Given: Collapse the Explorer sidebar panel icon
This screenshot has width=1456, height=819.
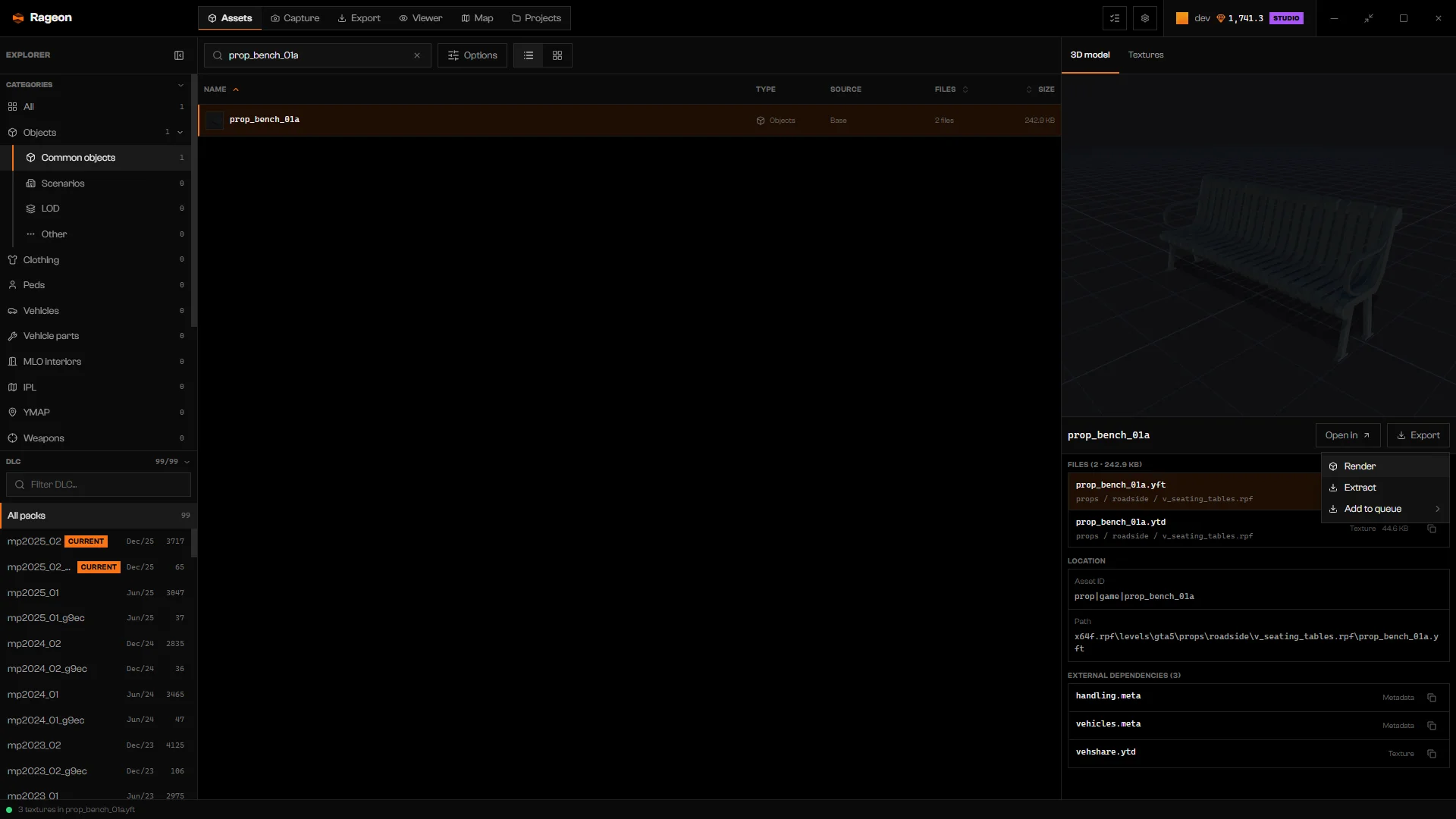Looking at the screenshot, I should [179, 55].
